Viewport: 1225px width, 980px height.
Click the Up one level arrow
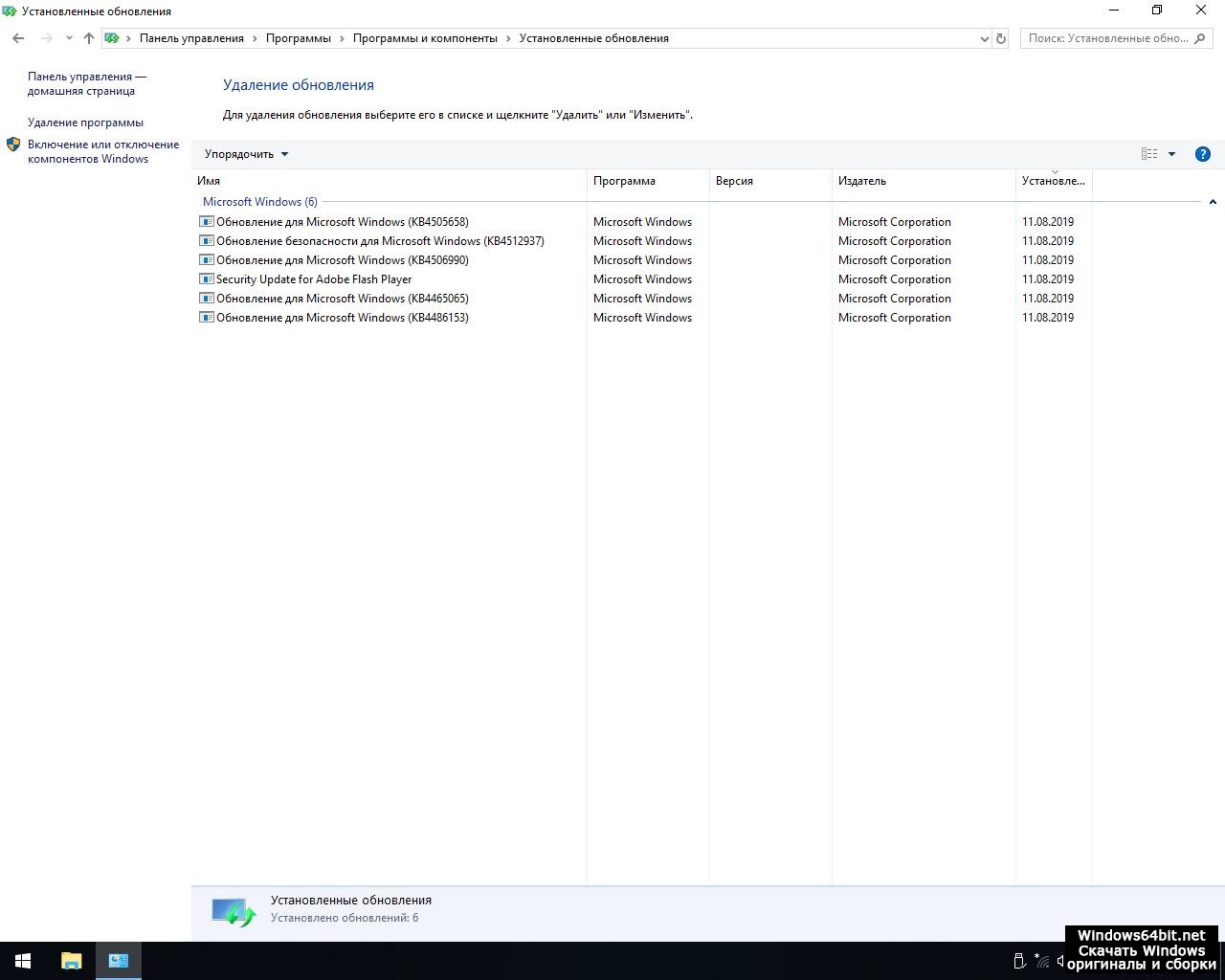pos(89,38)
